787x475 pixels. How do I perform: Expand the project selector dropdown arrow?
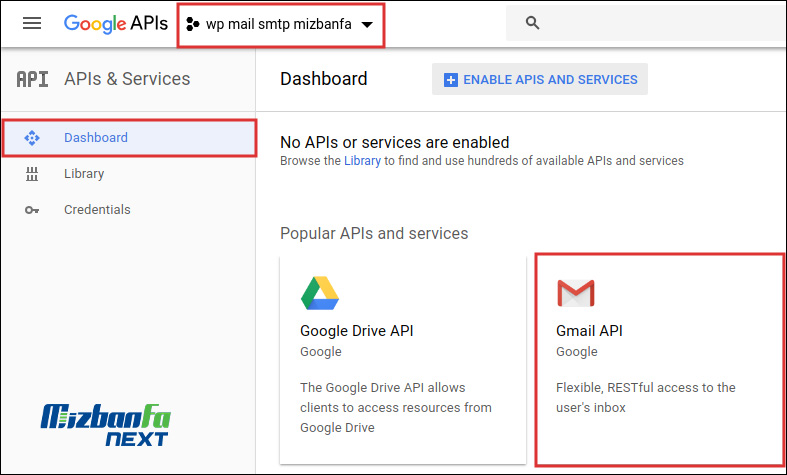367,25
